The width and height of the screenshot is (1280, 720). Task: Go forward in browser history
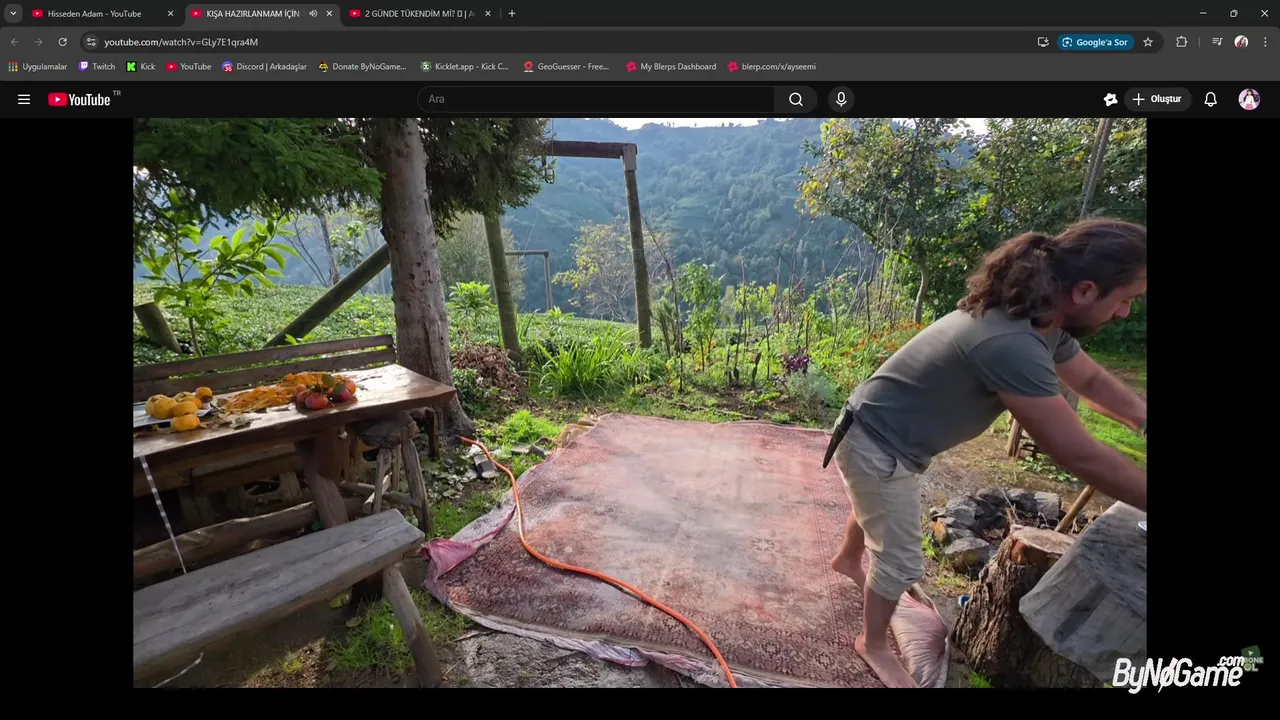(x=38, y=42)
